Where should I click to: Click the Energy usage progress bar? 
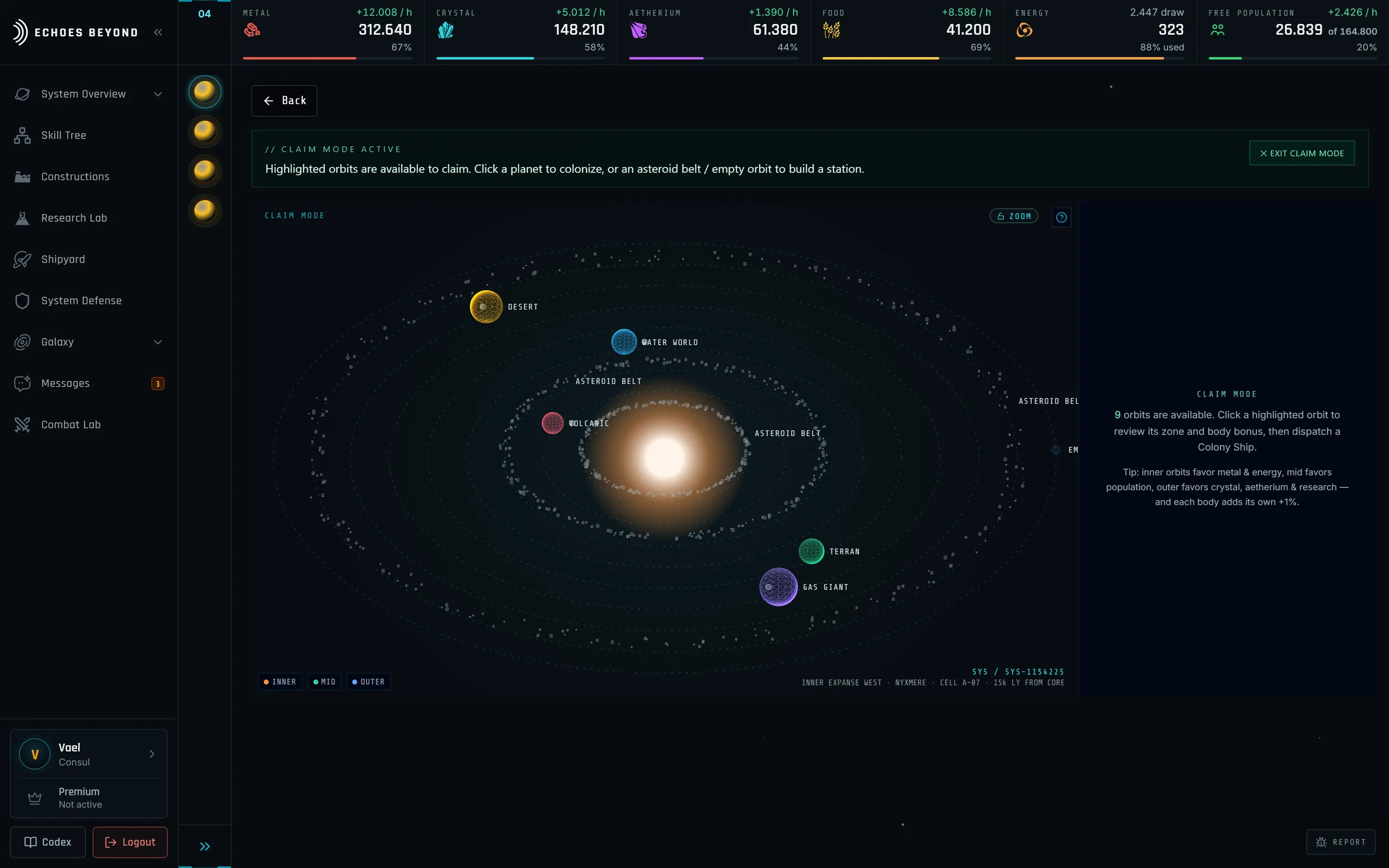pyautogui.click(x=1099, y=58)
